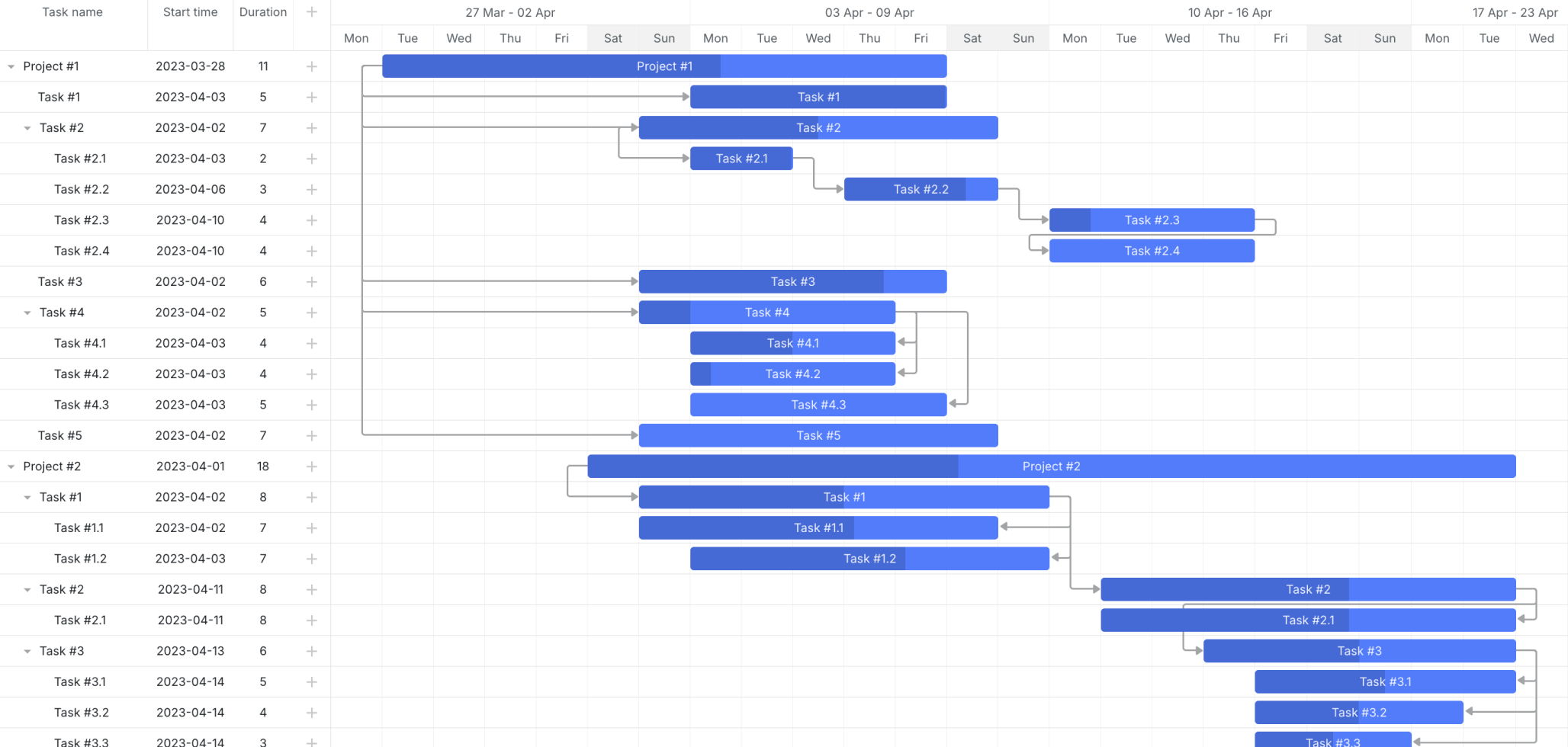Click the plus icon in the column header

(x=311, y=12)
